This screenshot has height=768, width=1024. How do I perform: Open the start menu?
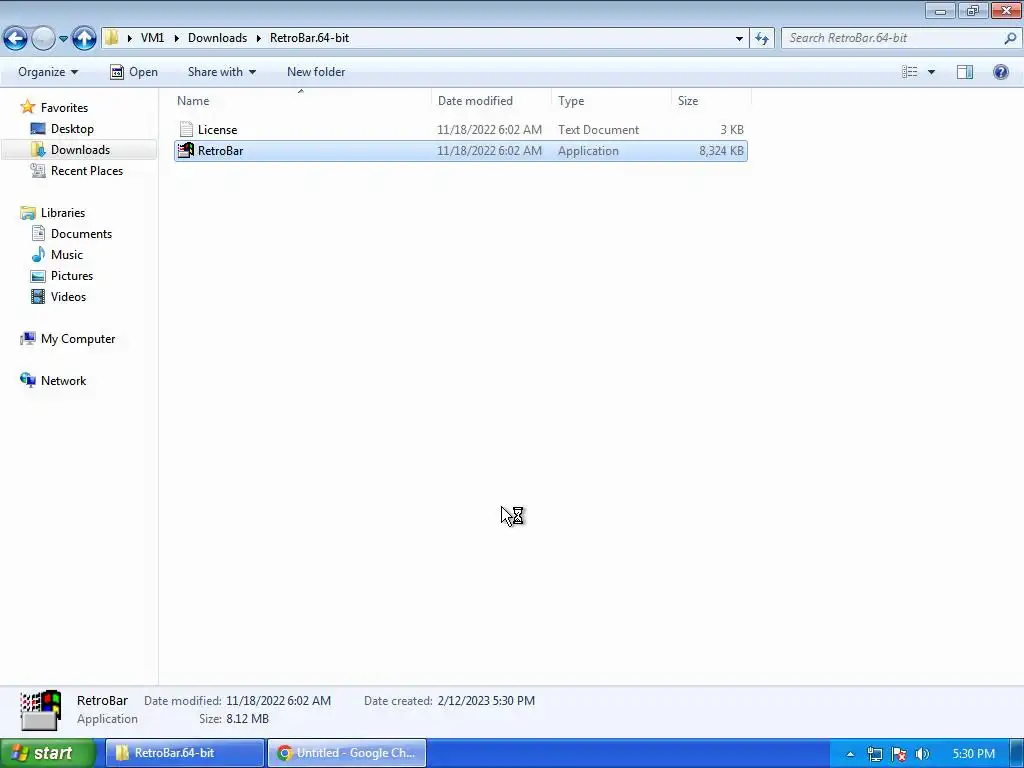point(46,753)
